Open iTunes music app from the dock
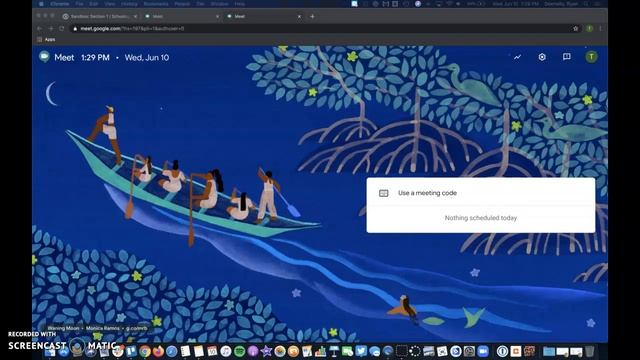The width and height of the screenshot is (640, 360). pos(226,351)
